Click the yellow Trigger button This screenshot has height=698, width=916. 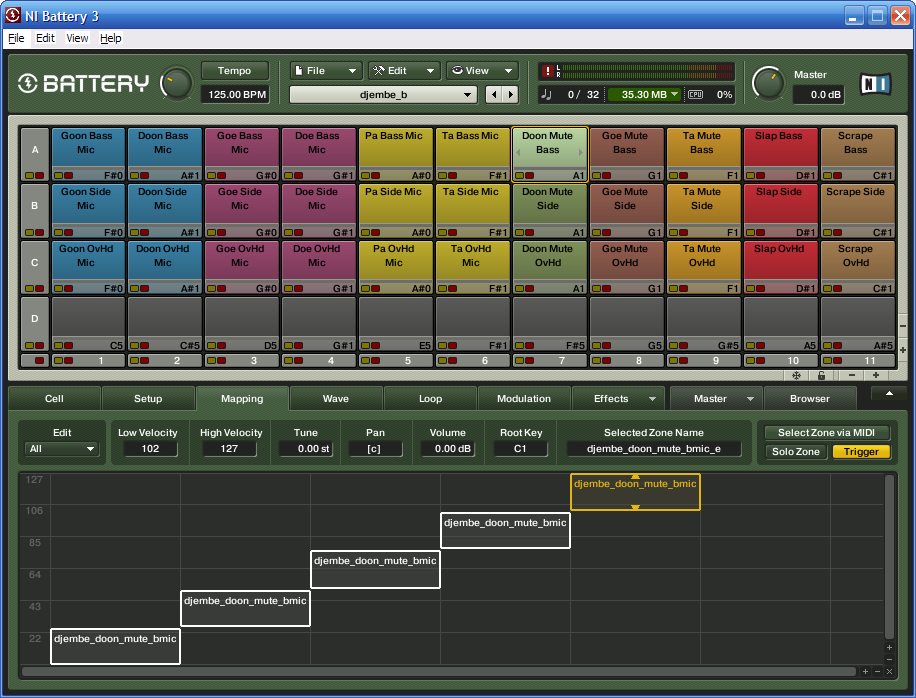click(861, 452)
